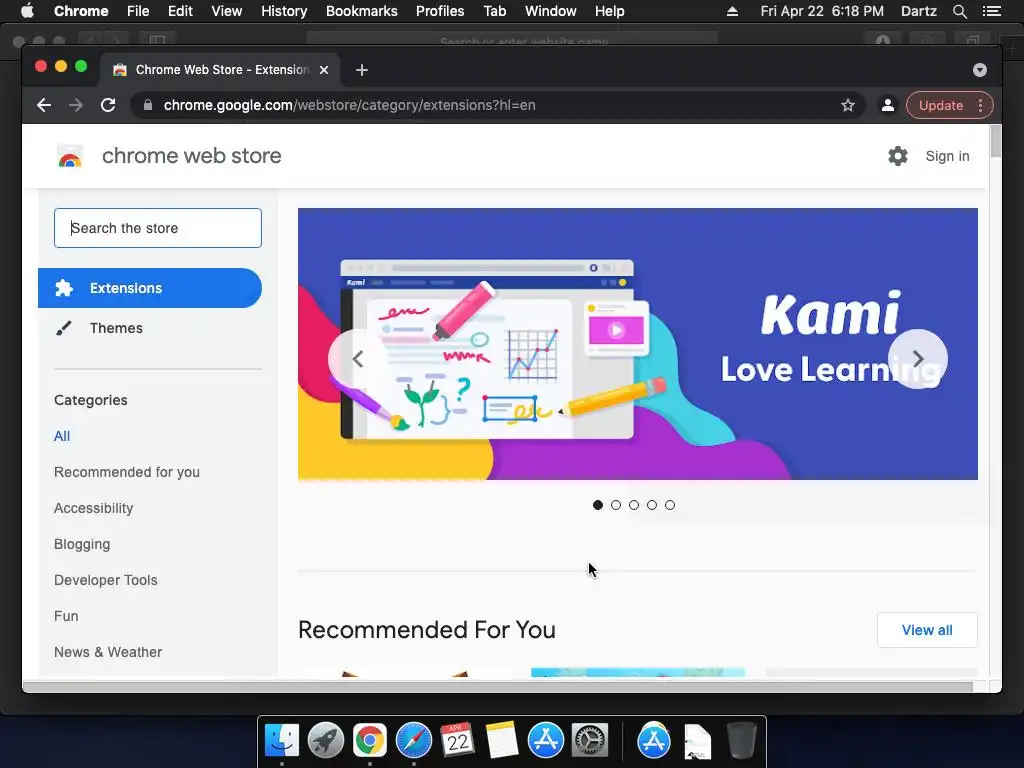Click the horizontal scrollbar at window bottom
This screenshot has width=1024, height=768.
[498, 687]
